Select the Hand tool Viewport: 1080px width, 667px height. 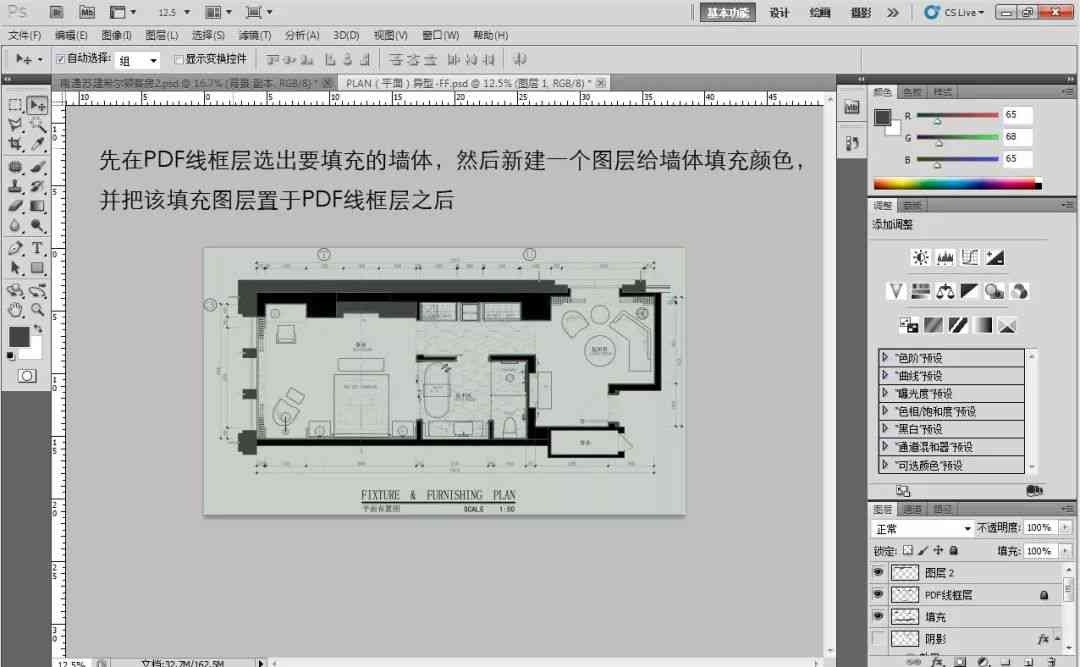15,310
